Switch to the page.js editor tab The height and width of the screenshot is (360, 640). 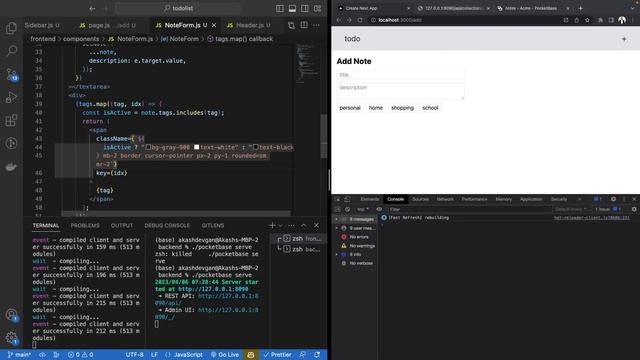click(x=107, y=25)
